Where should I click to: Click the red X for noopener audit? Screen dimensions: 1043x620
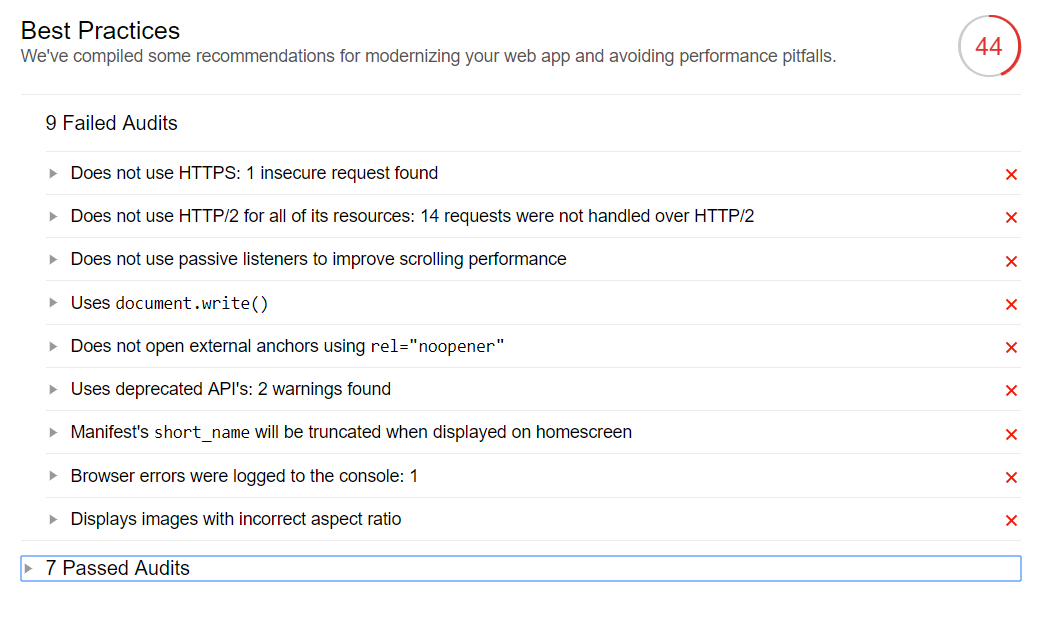[x=1011, y=348]
